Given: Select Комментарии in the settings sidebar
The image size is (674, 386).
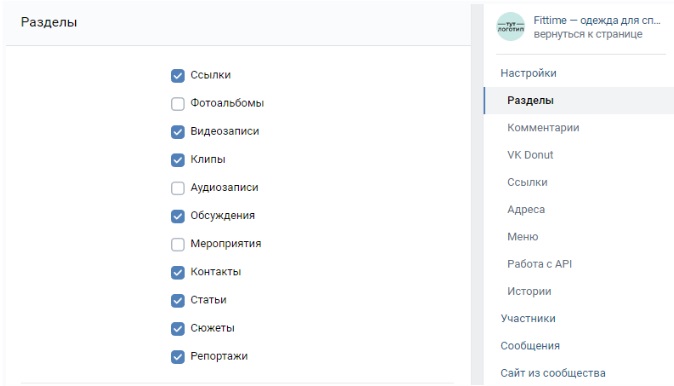Looking at the screenshot, I should tap(543, 128).
